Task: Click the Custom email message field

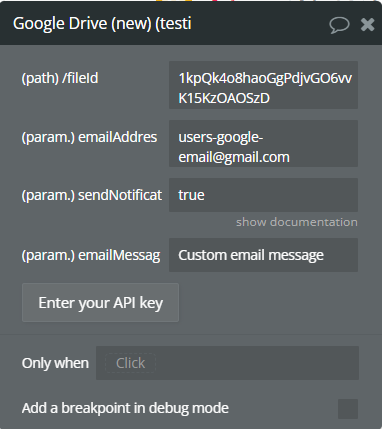Action: pyautogui.click(x=263, y=255)
